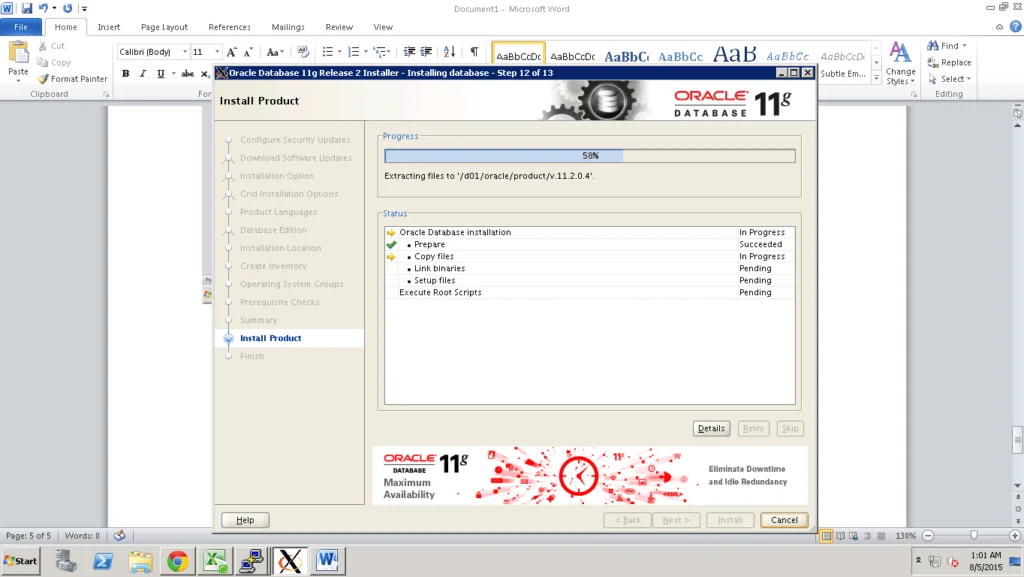
Task: Toggle Strikethrough formatting
Action: click(187, 73)
